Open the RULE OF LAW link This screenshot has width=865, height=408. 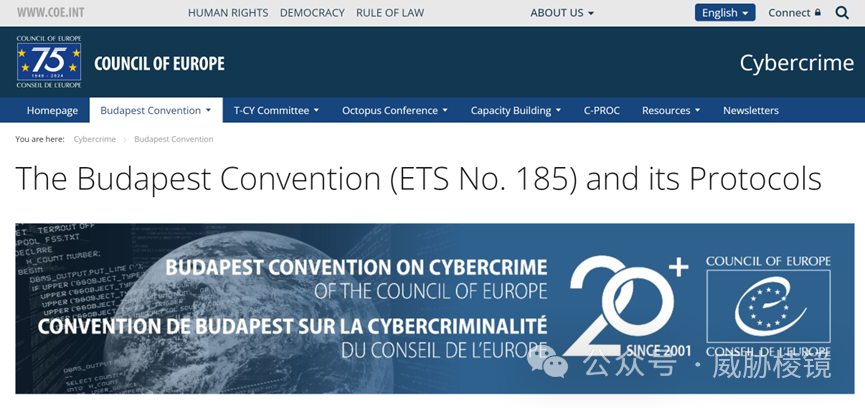(390, 13)
